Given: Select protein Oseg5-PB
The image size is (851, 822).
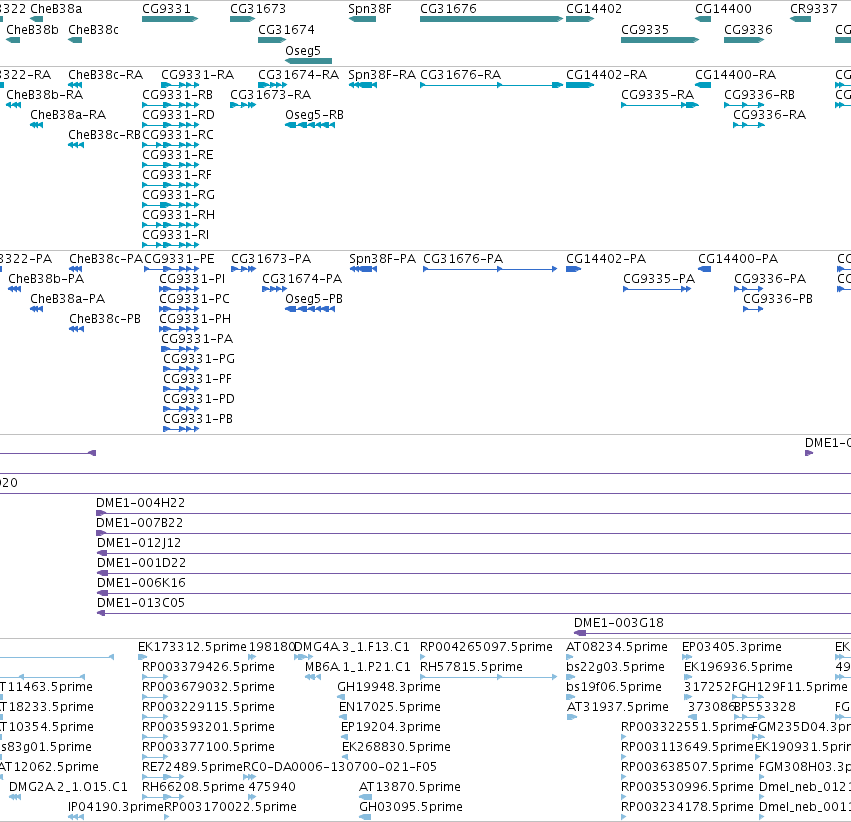Looking at the screenshot, I should tap(314, 298).
